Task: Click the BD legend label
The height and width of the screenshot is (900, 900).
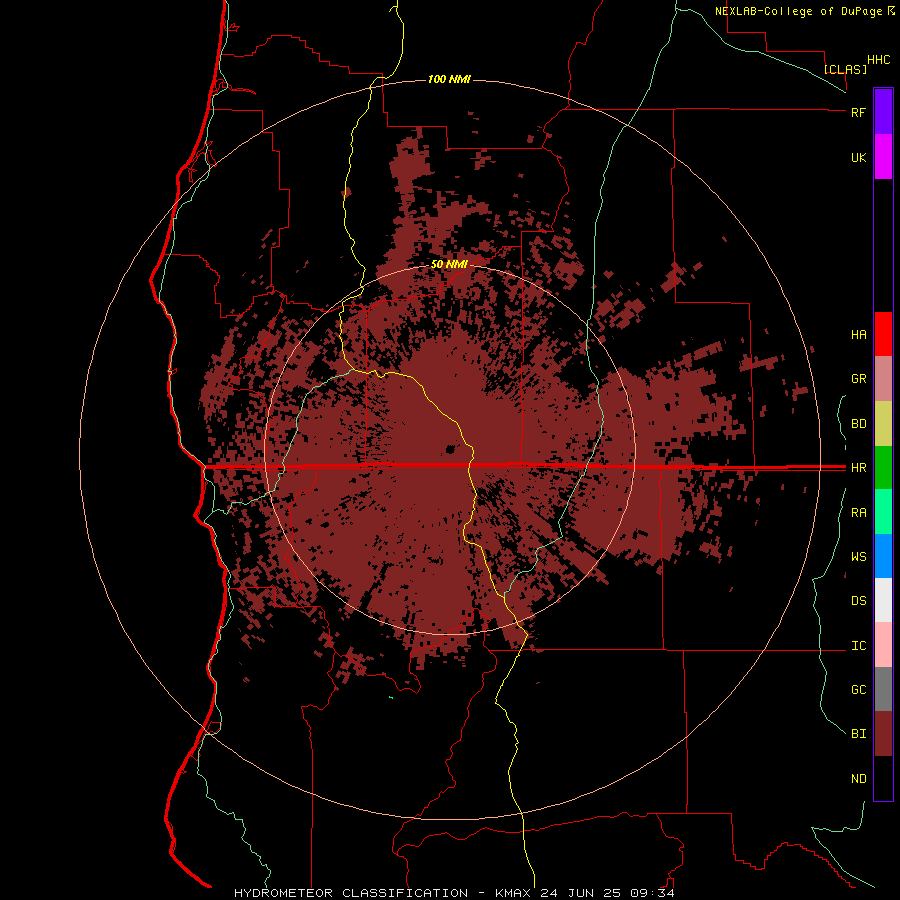Action: coord(858,424)
